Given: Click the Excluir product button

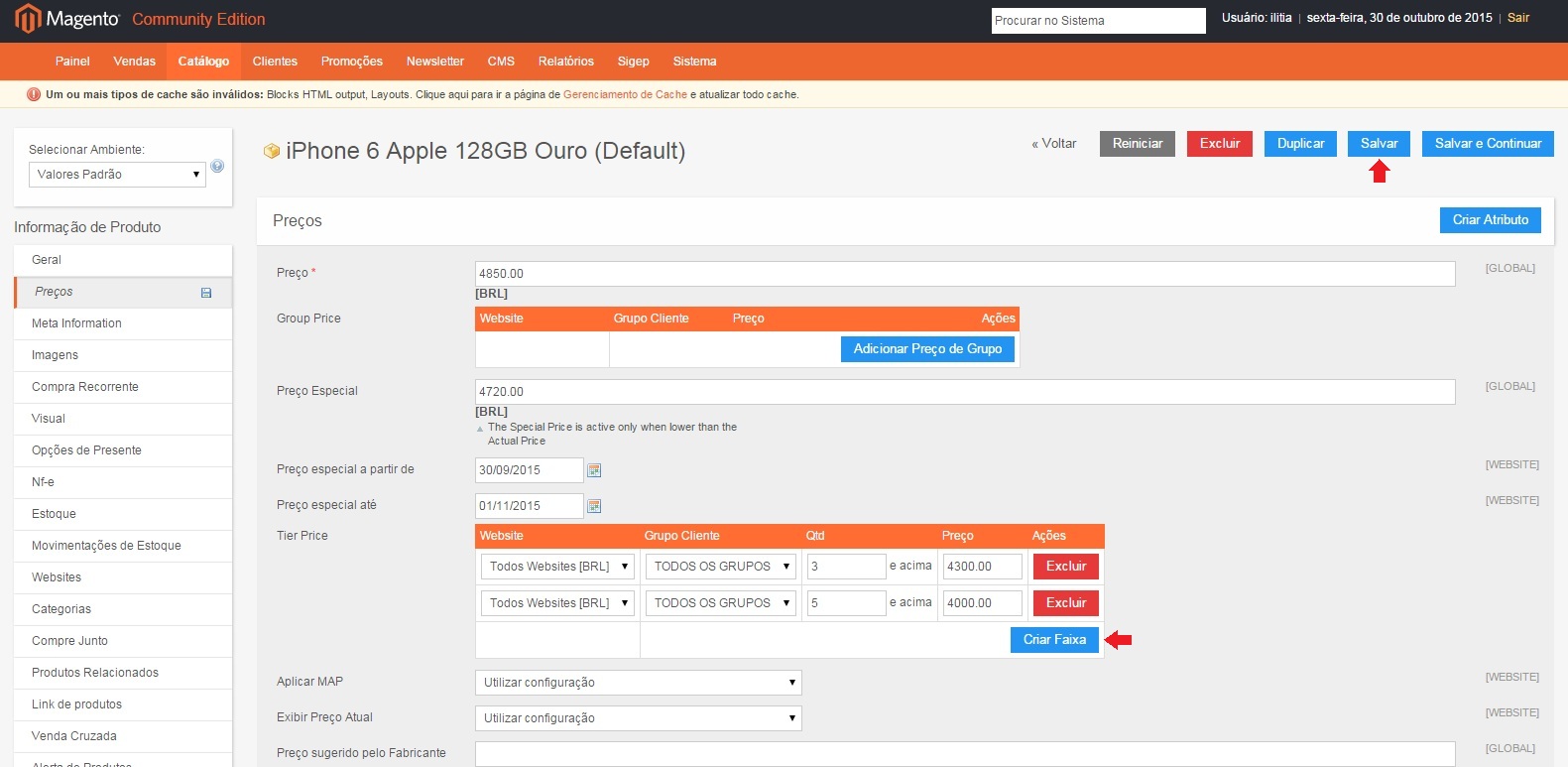Looking at the screenshot, I should (x=1220, y=144).
